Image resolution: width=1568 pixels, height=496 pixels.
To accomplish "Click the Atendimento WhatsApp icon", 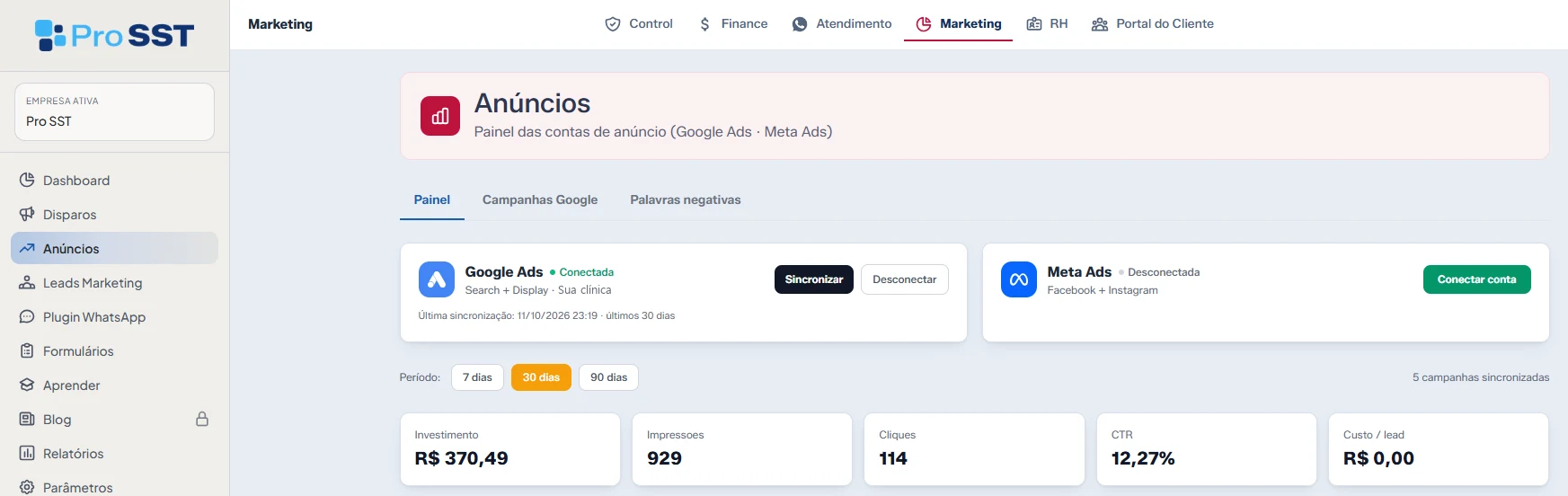I will (800, 24).
